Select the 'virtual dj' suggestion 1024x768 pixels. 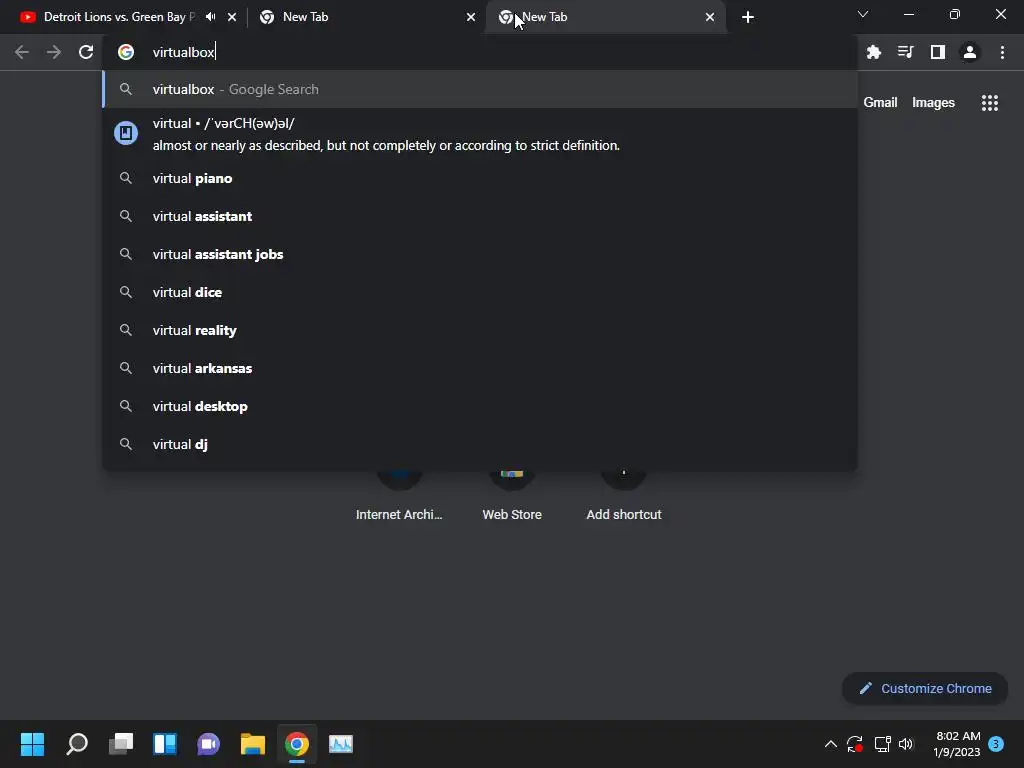pyautogui.click(x=480, y=444)
